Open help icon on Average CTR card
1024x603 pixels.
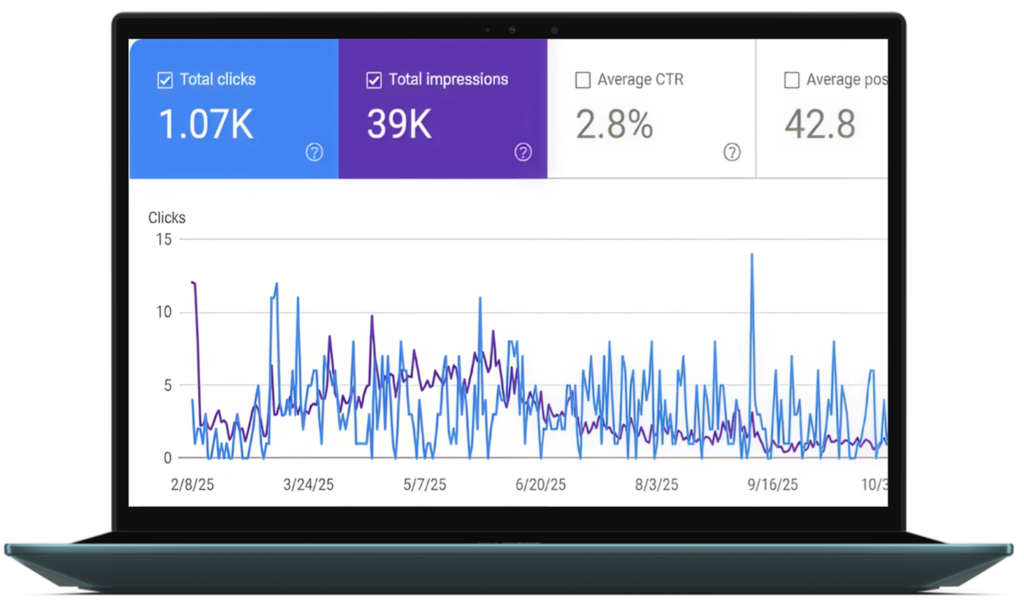point(732,152)
